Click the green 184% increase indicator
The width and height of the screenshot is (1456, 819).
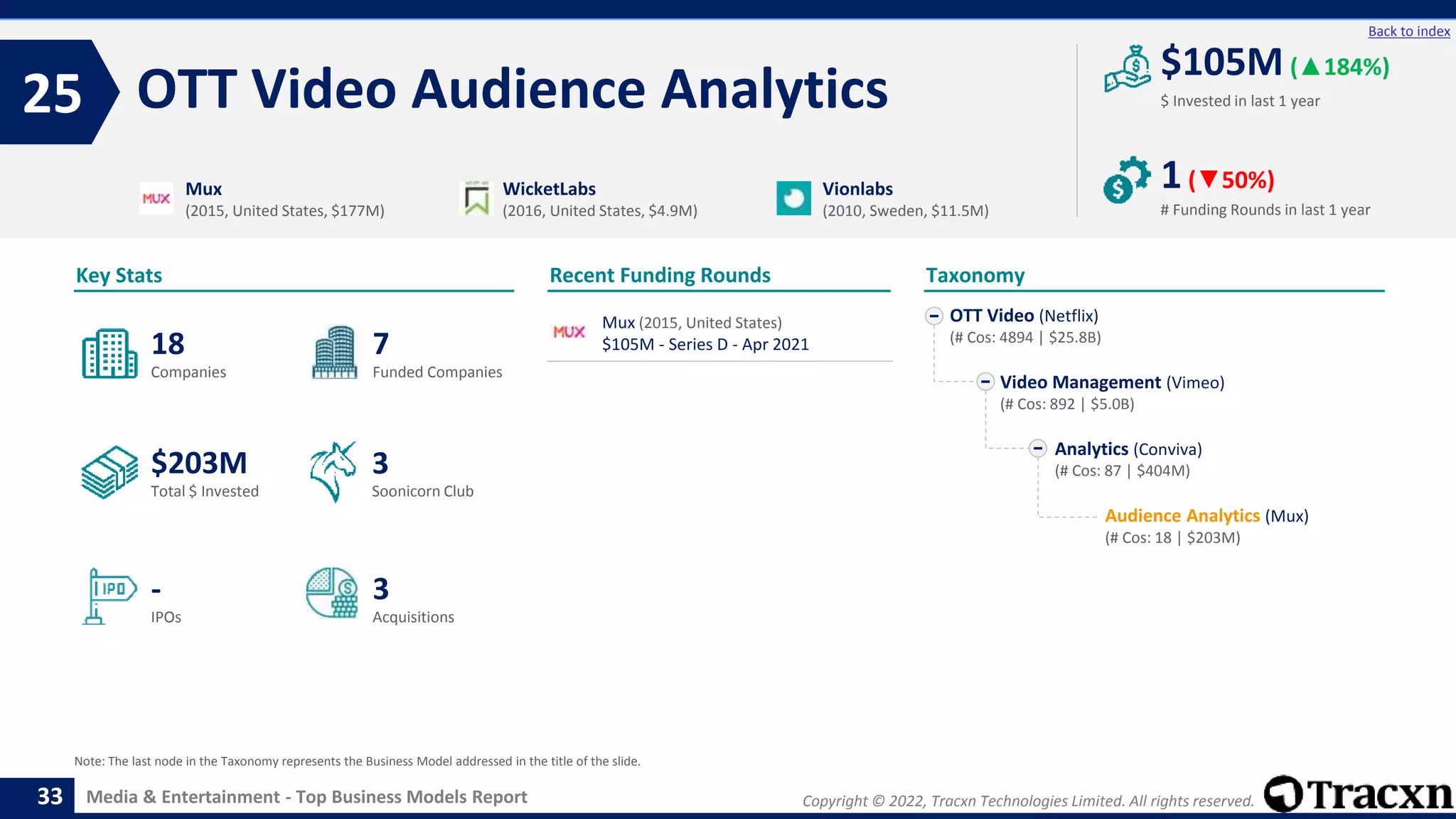(1339, 67)
